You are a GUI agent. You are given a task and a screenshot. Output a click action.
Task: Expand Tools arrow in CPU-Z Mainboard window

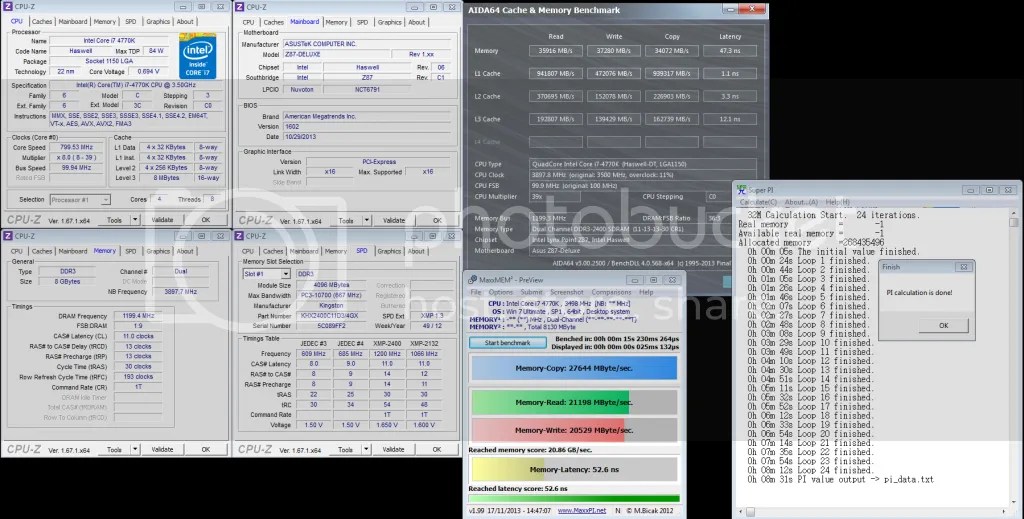point(366,221)
